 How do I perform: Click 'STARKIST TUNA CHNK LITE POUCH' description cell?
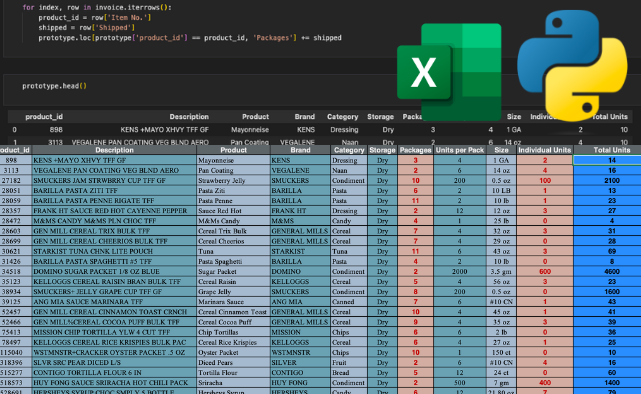[x=114, y=251]
